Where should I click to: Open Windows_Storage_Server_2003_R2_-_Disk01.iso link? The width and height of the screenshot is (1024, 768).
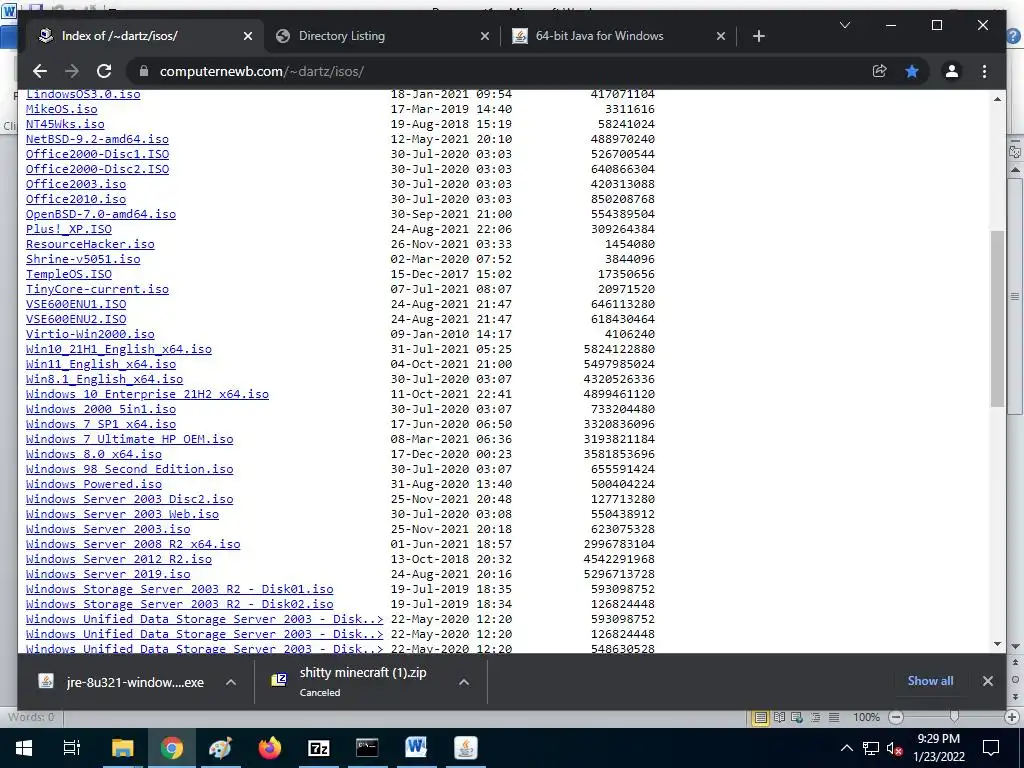click(180, 590)
